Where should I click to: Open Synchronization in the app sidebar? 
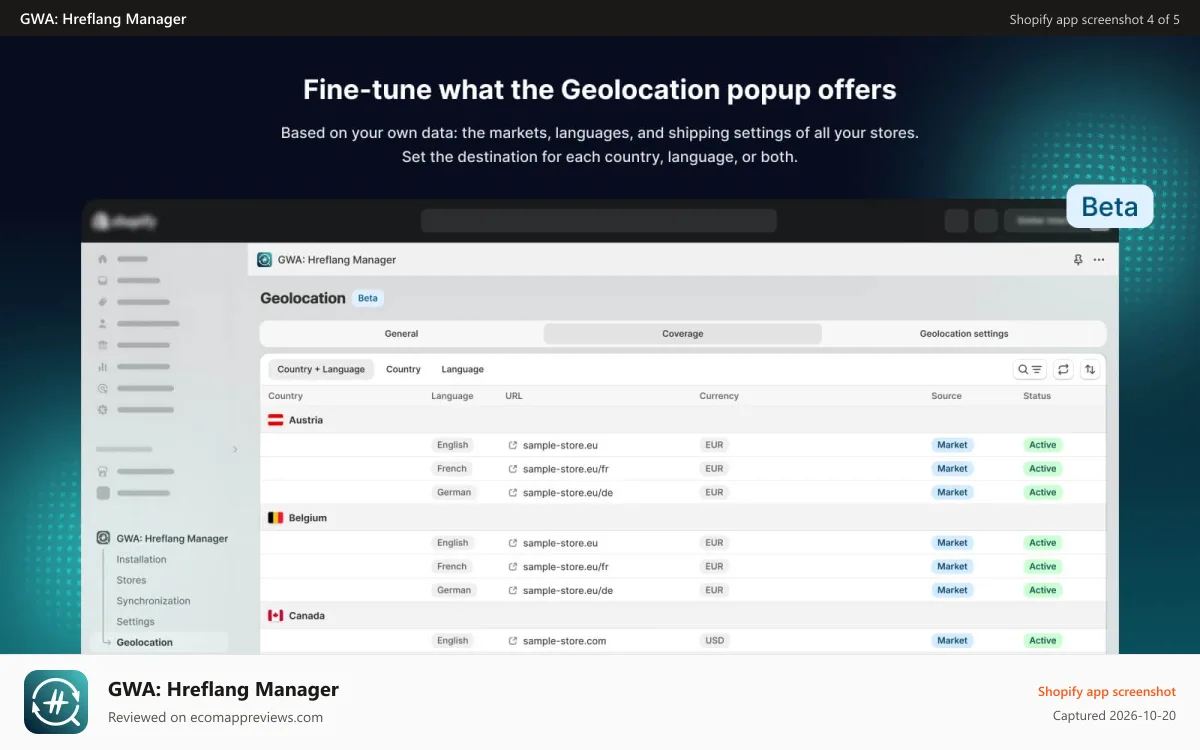point(153,601)
